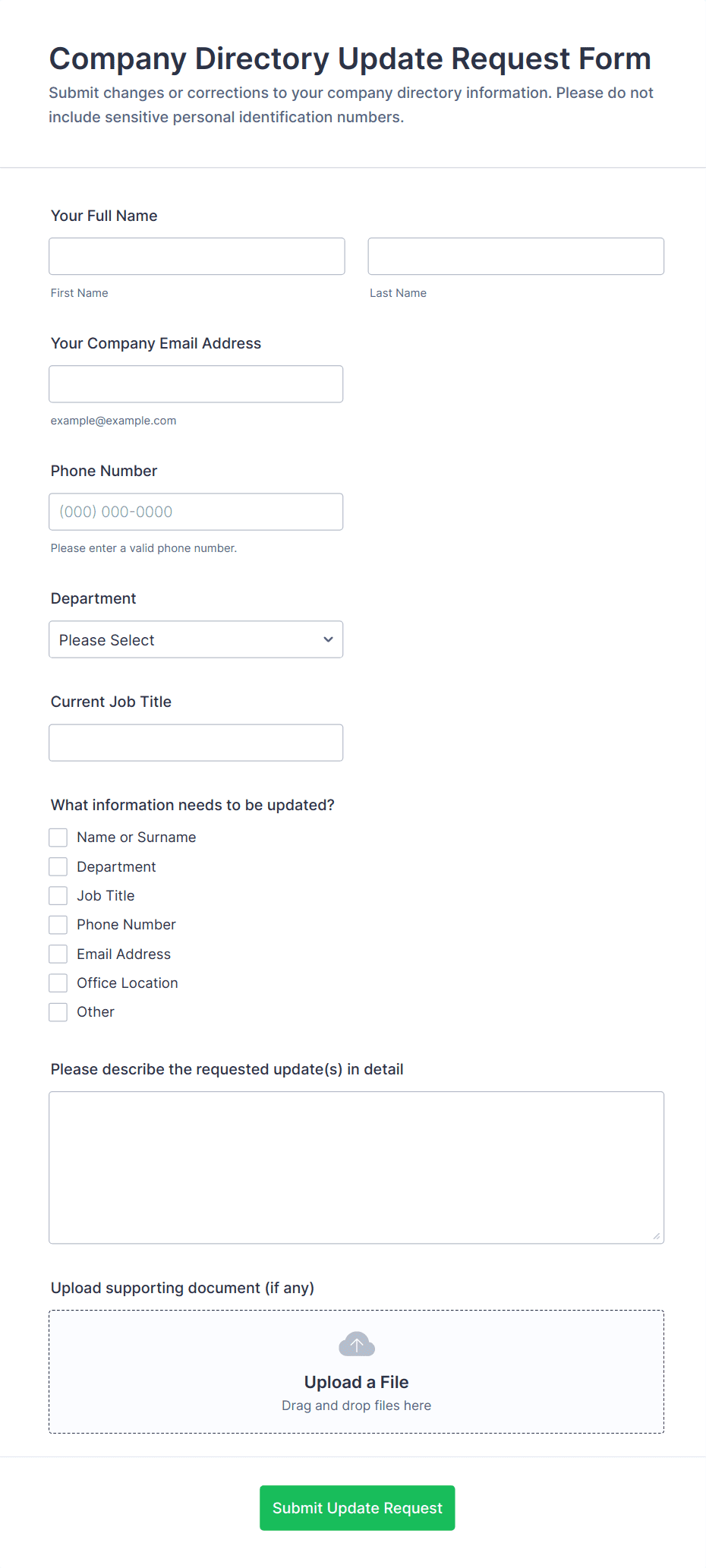Viewport: 706px width, 1568px height.
Task: Click the textarea resize handle corner
Action: [x=657, y=1236]
